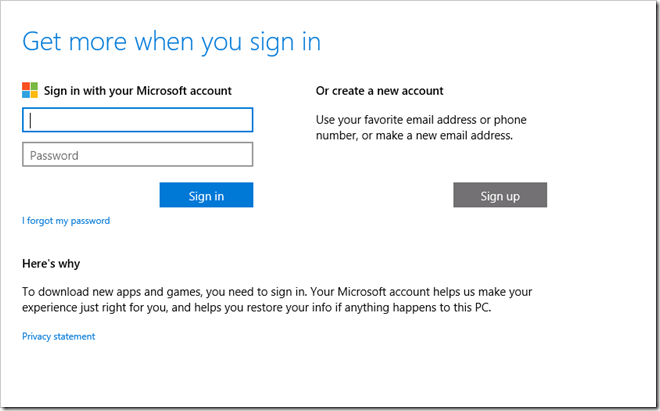Click "number, or make a new email address" line
Viewport: 660px width, 411px height.
[x=414, y=136]
